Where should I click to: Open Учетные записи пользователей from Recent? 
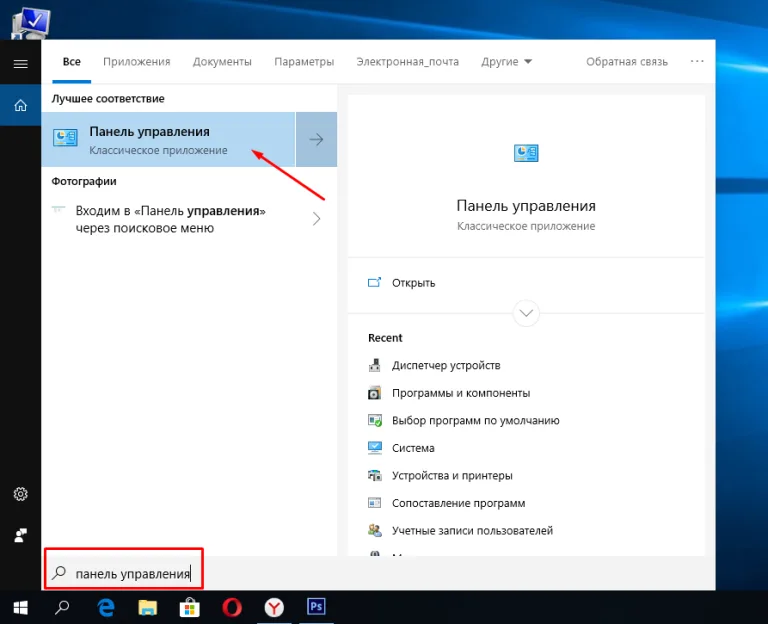click(x=472, y=530)
